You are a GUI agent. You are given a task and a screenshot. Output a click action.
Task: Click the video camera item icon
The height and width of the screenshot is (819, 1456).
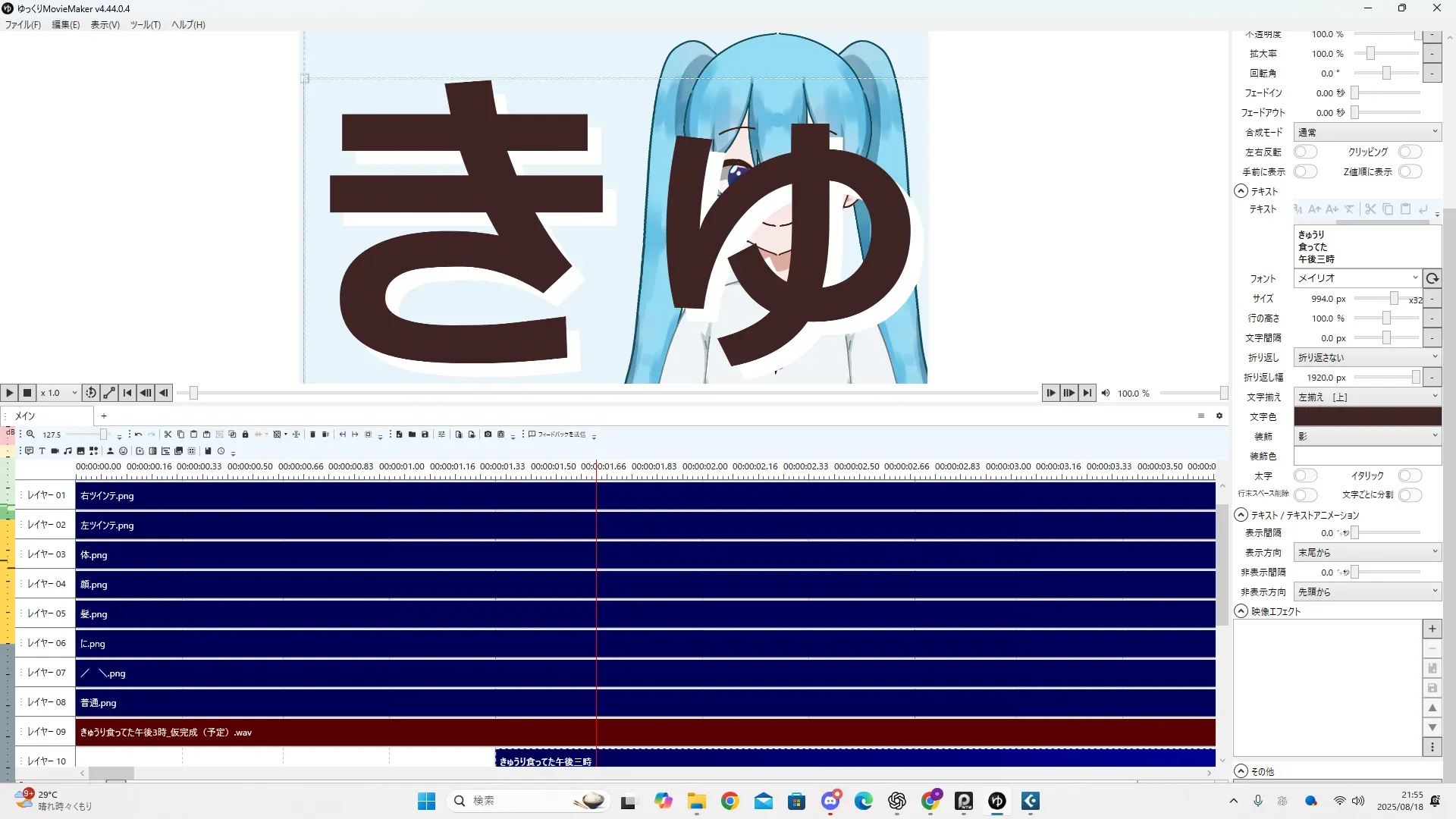pyautogui.click(x=55, y=451)
